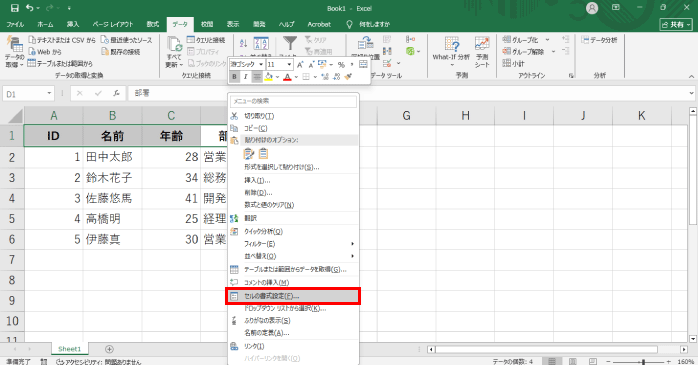Expand the グループ化 dropdown arrow
The height and width of the screenshot is (365, 698).
548,40
